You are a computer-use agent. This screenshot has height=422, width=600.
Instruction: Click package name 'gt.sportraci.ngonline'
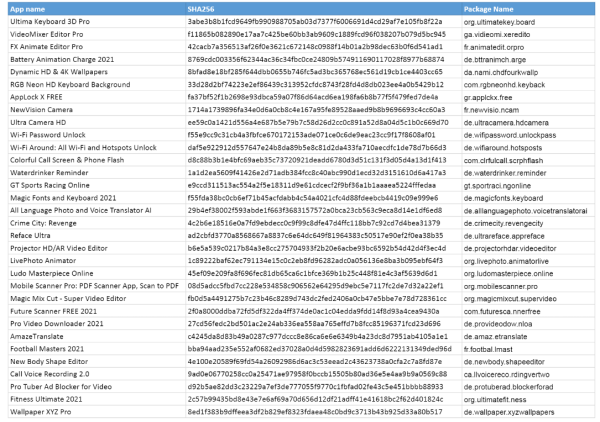click(497, 186)
